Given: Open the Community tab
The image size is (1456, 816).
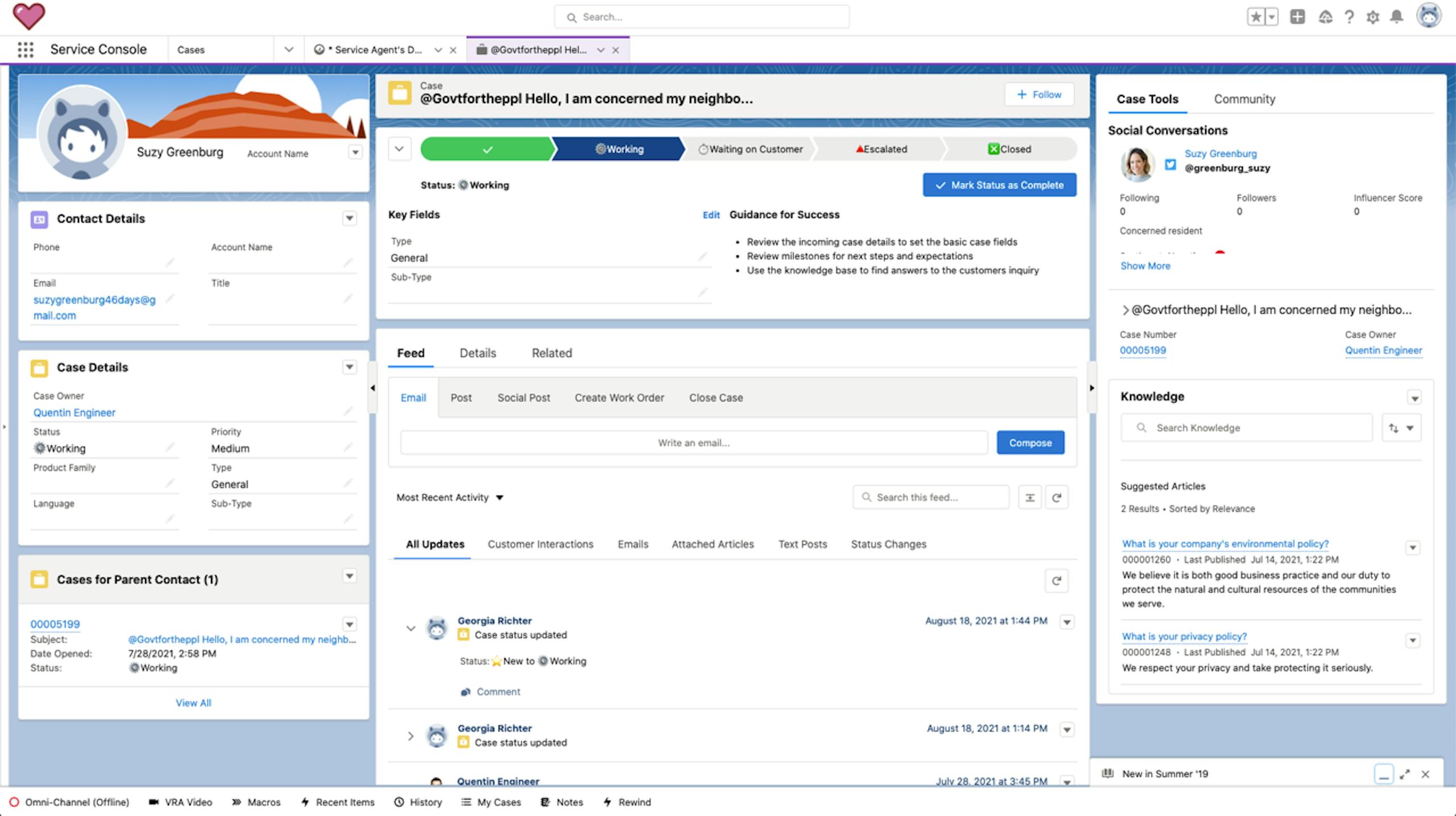Looking at the screenshot, I should (x=1244, y=99).
